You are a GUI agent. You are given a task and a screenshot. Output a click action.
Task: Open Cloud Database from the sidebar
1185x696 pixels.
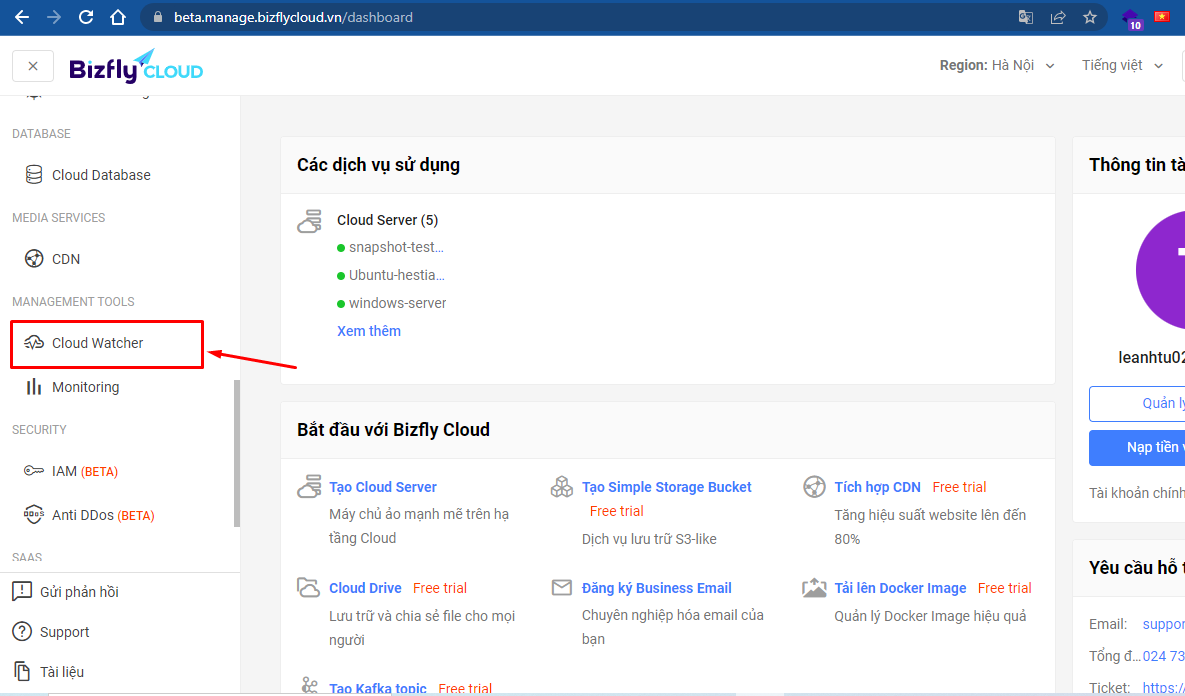coord(101,175)
